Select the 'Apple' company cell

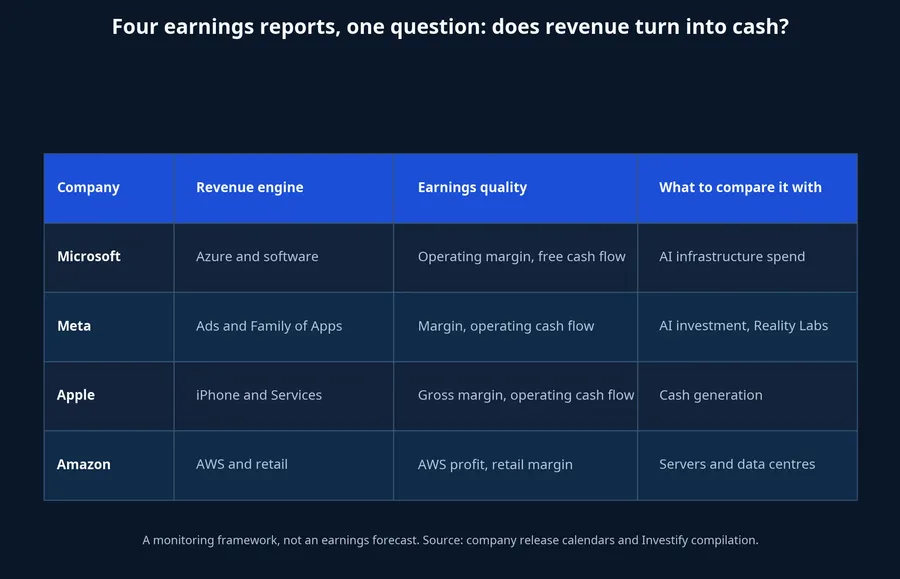click(x=109, y=396)
